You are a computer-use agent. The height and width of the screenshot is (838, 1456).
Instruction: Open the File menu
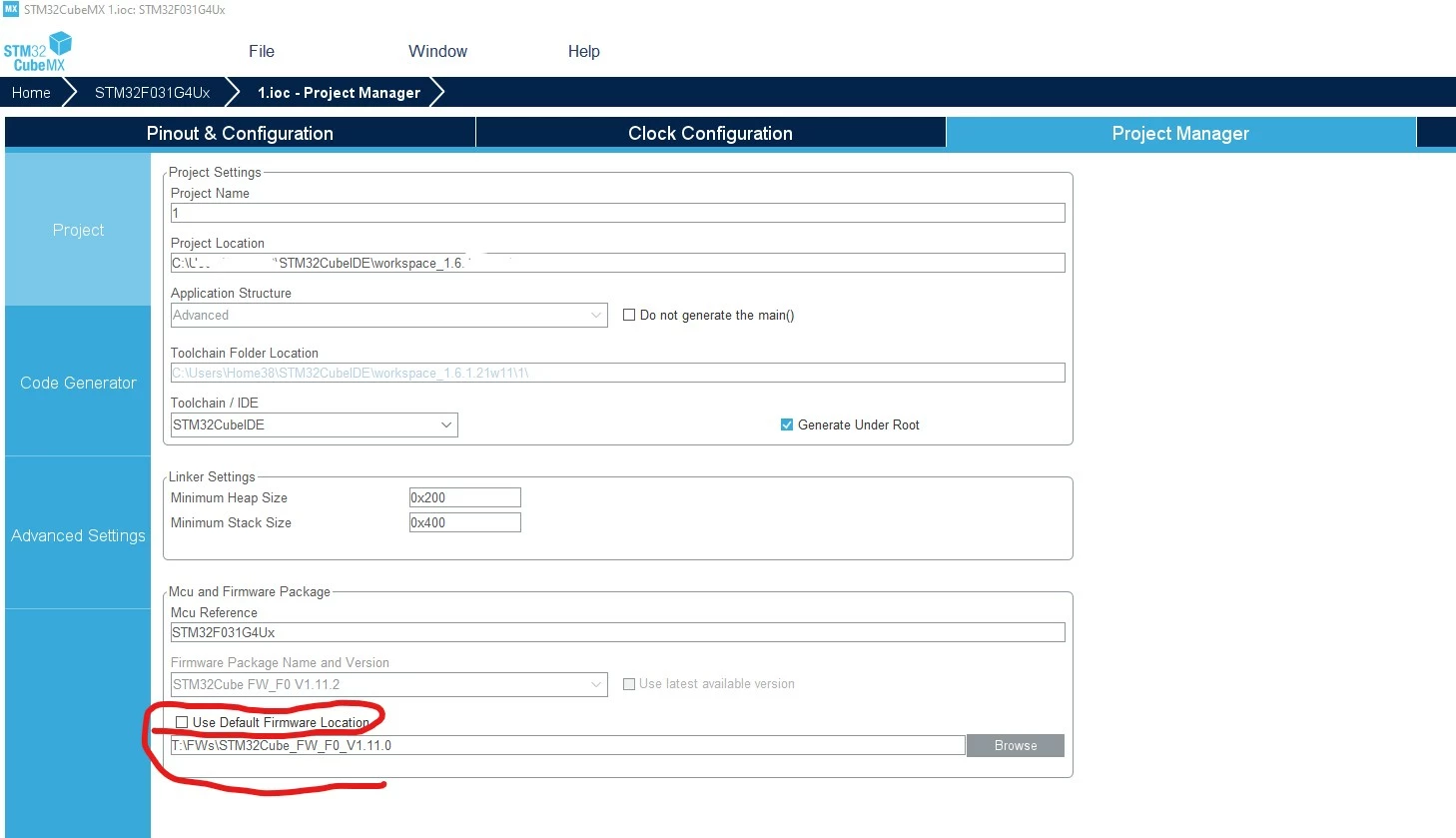[262, 52]
